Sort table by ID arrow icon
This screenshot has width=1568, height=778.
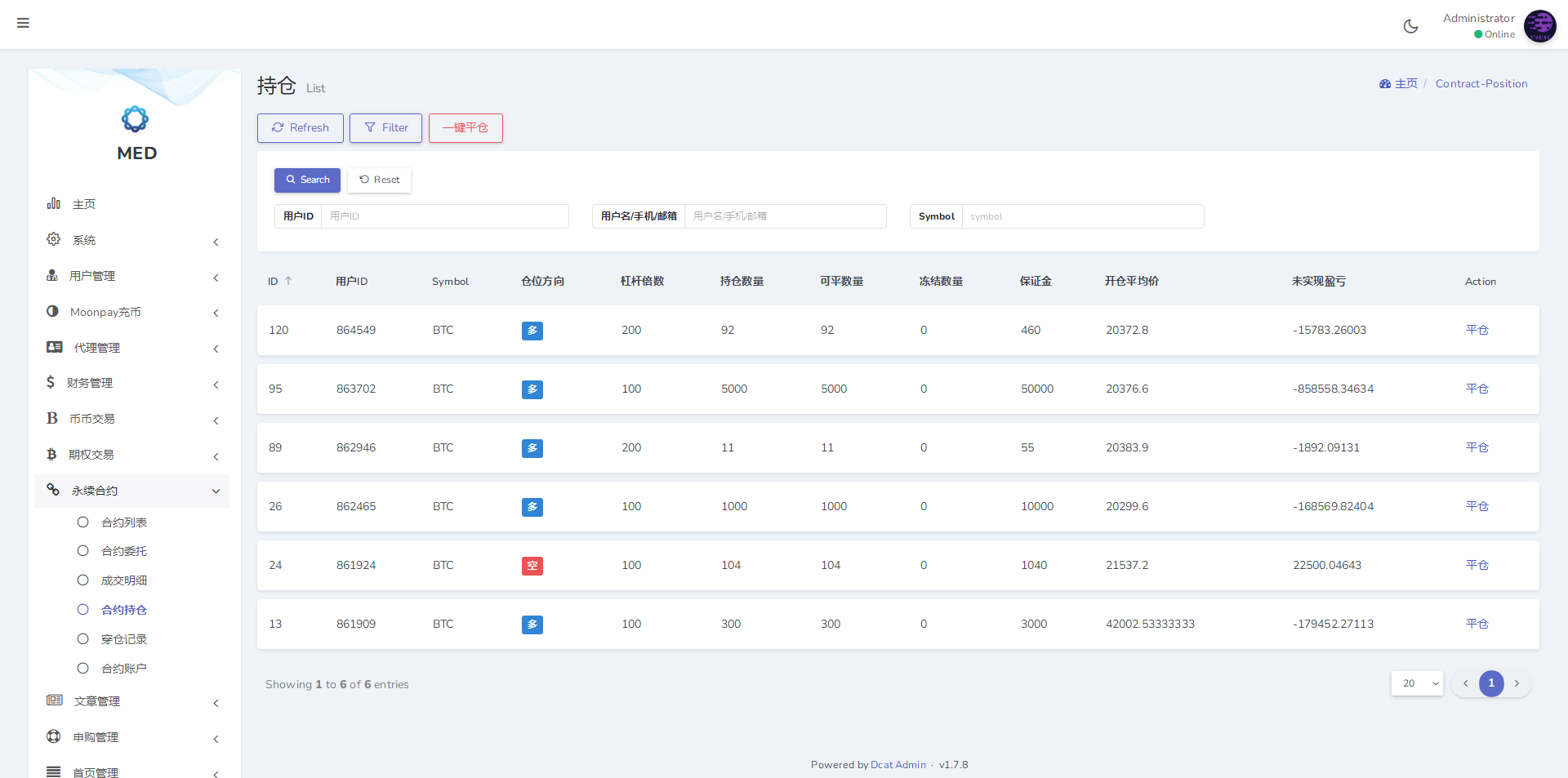288,281
